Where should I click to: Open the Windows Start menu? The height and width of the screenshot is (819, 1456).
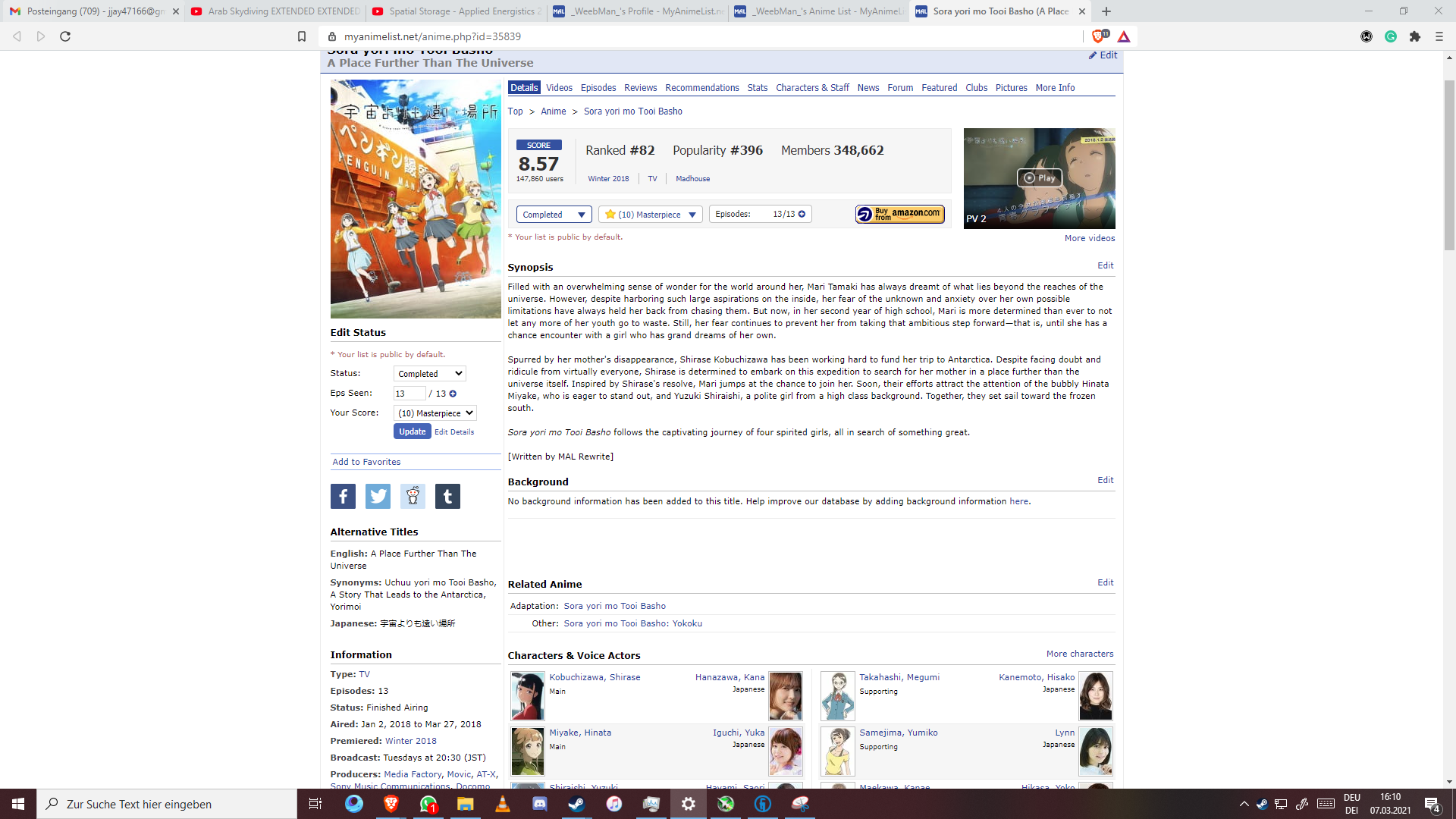point(18,804)
